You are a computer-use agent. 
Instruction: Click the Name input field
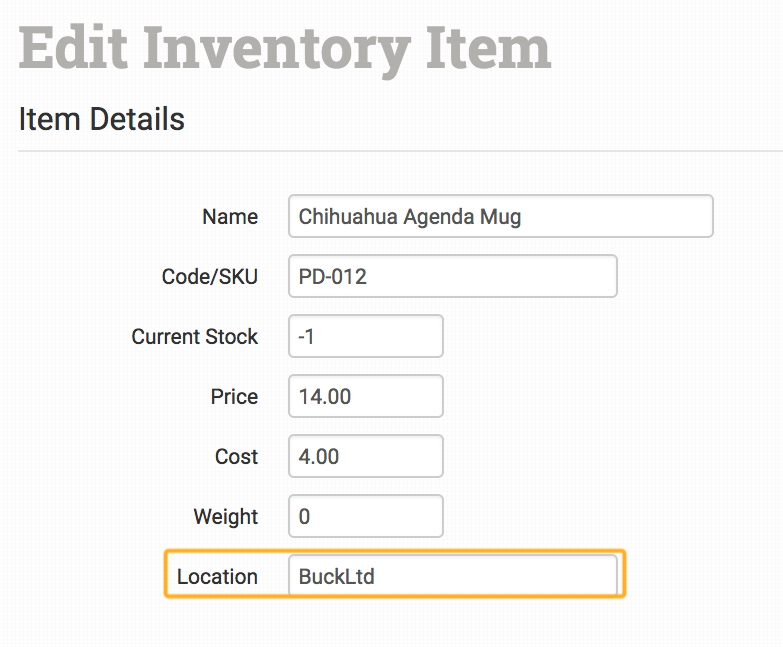[500, 216]
